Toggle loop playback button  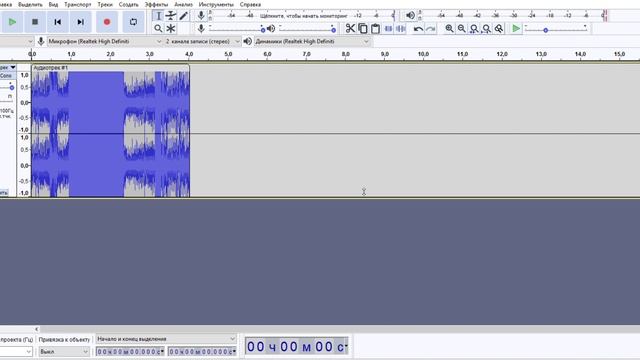point(133,22)
